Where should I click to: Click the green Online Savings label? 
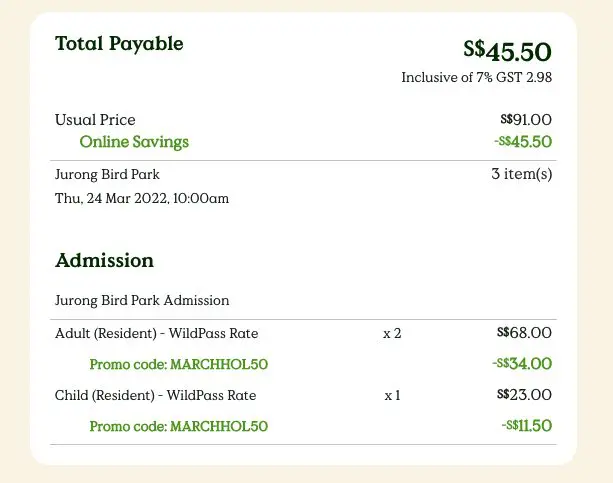tap(134, 142)
